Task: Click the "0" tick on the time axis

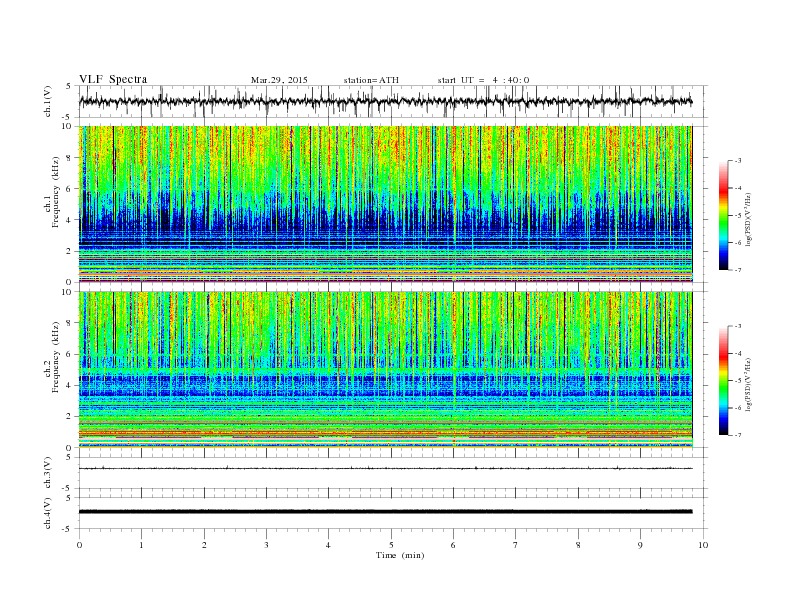Action: (x=79, y=545)
